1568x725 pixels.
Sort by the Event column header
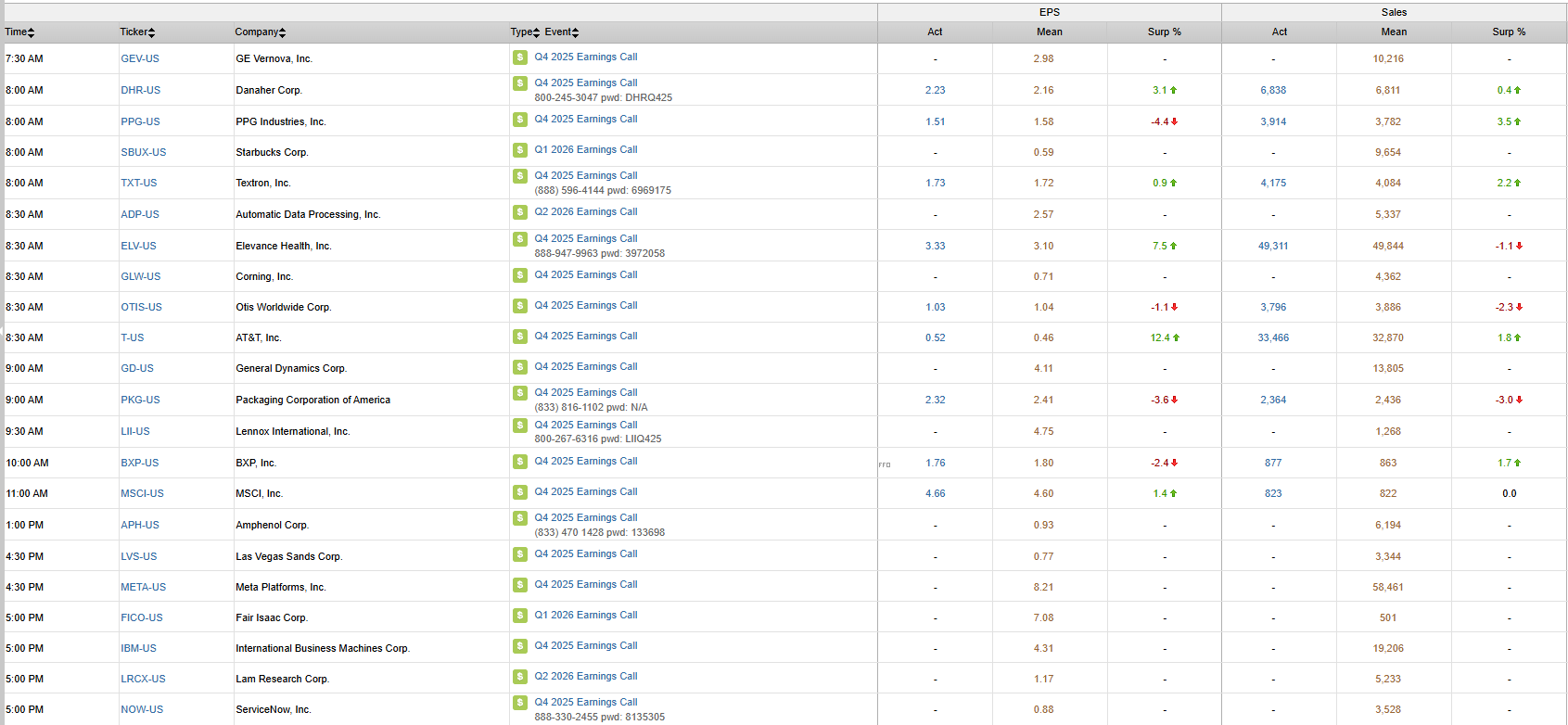[x=561, y=32]
